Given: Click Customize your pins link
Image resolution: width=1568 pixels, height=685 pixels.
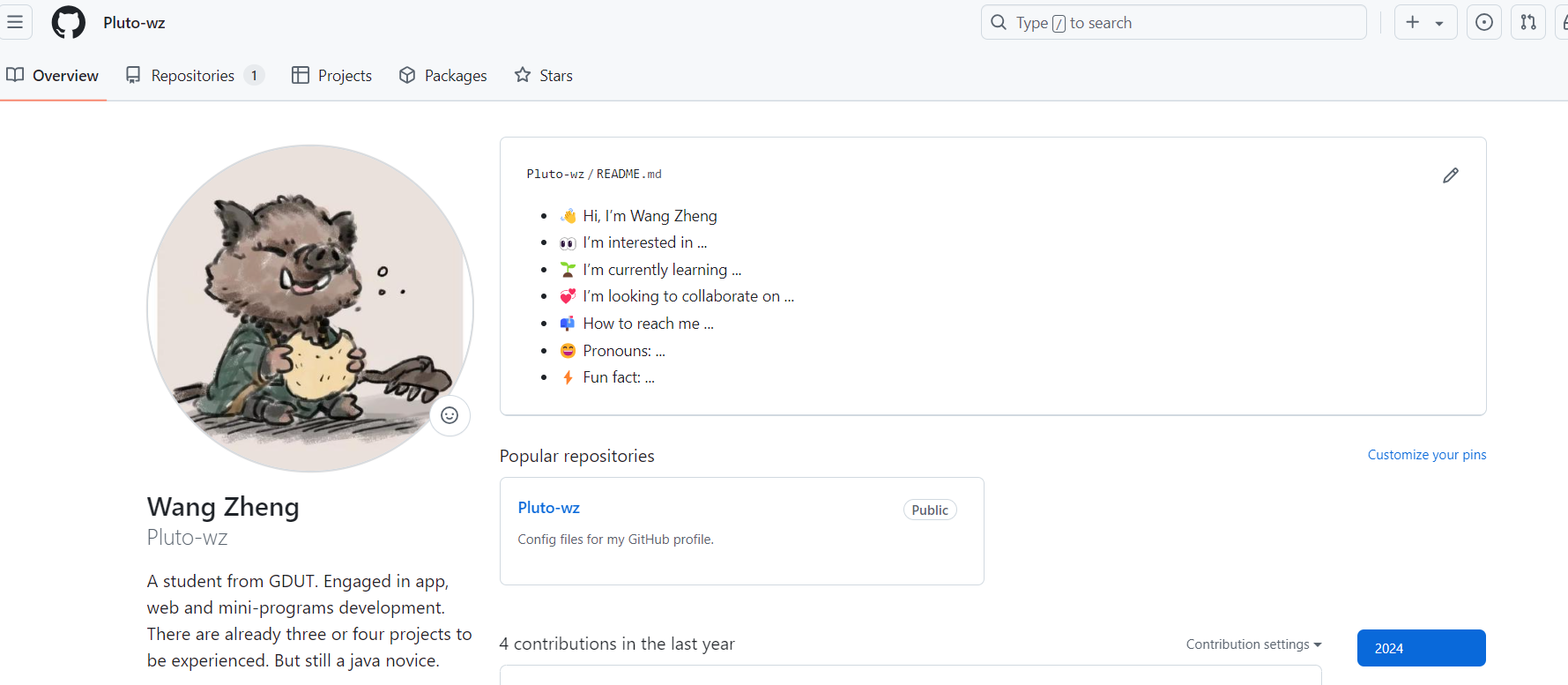Looking at the screenshot, I should (1426, 455).
